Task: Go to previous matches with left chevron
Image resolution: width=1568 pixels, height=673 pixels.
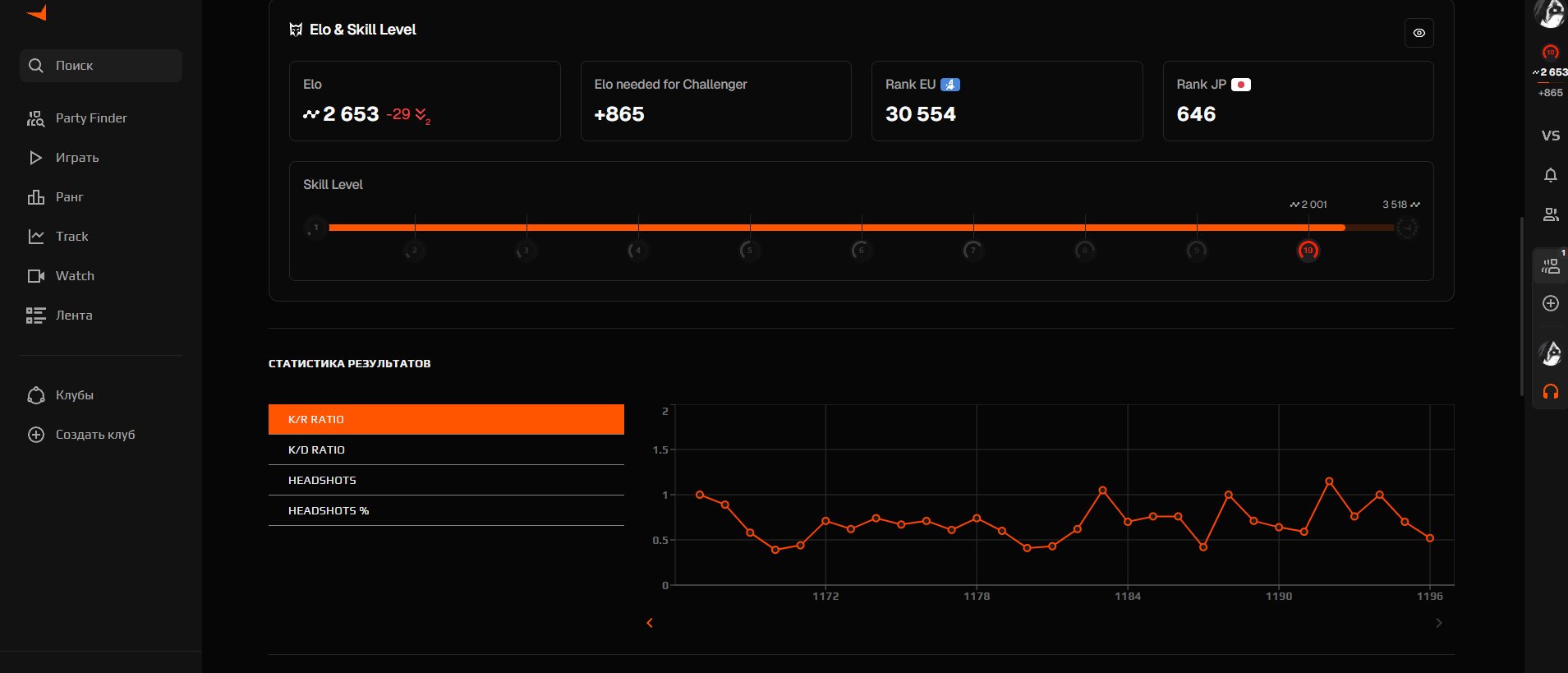Action: tap(650, 623)
